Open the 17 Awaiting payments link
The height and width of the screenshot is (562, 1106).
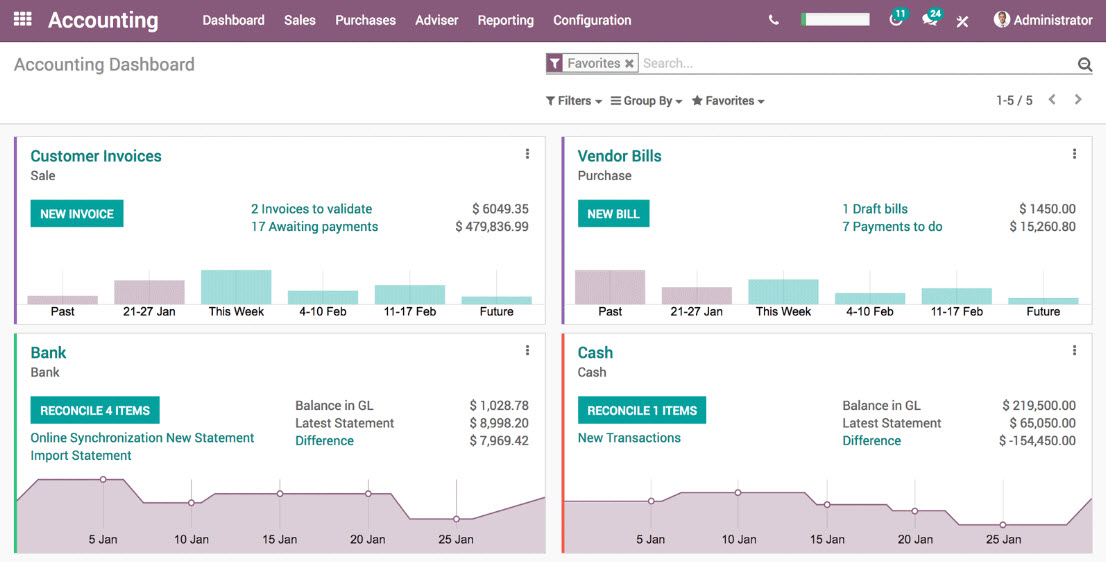tap(314, 227)
